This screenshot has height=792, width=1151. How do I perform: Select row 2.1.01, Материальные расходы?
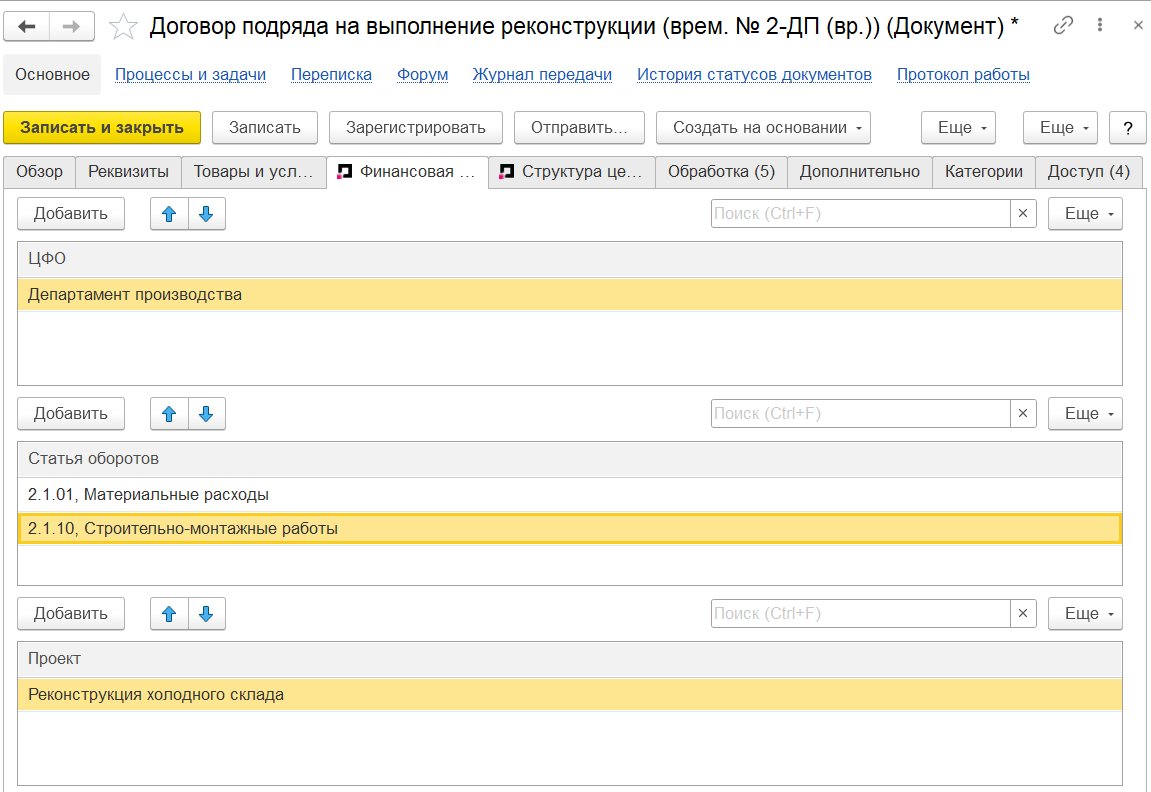[570, 495]
